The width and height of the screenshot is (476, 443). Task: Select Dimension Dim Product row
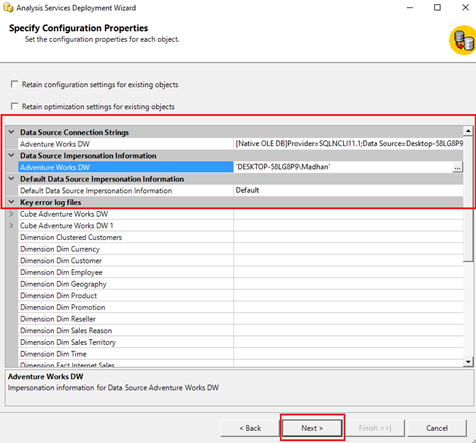(x=126, y=295)
